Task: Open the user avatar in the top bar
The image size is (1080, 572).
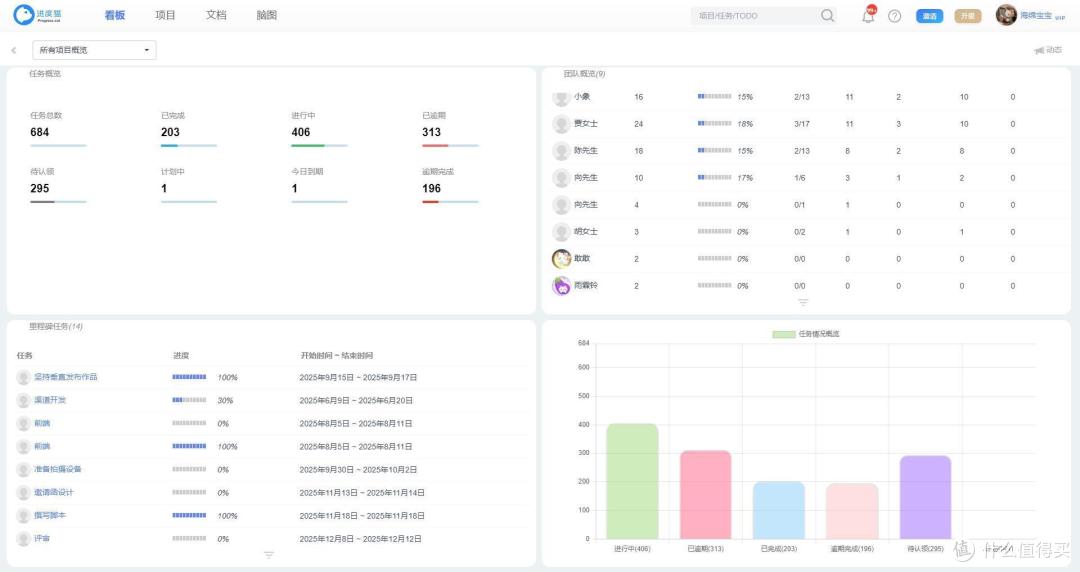Action: [x=1006, y=15]
